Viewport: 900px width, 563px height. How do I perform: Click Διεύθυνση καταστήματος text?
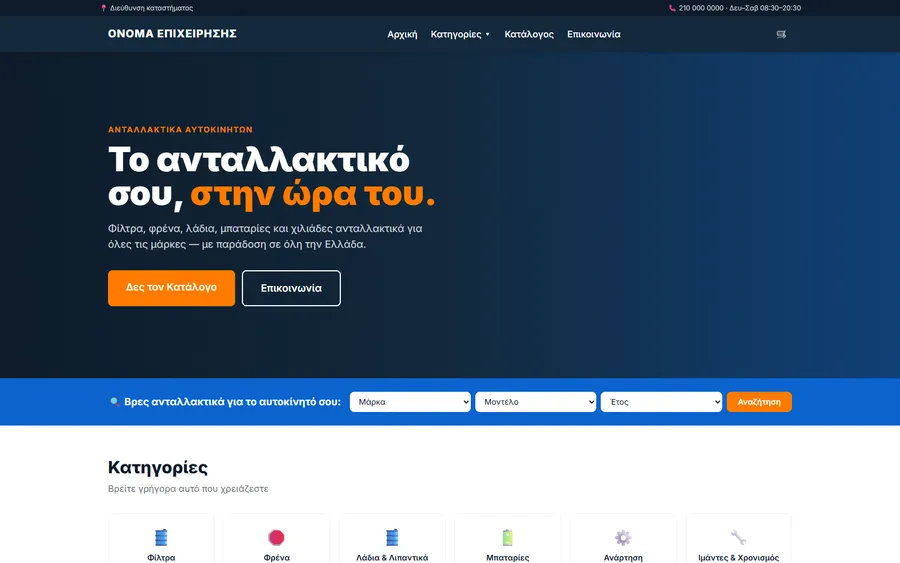152,8
